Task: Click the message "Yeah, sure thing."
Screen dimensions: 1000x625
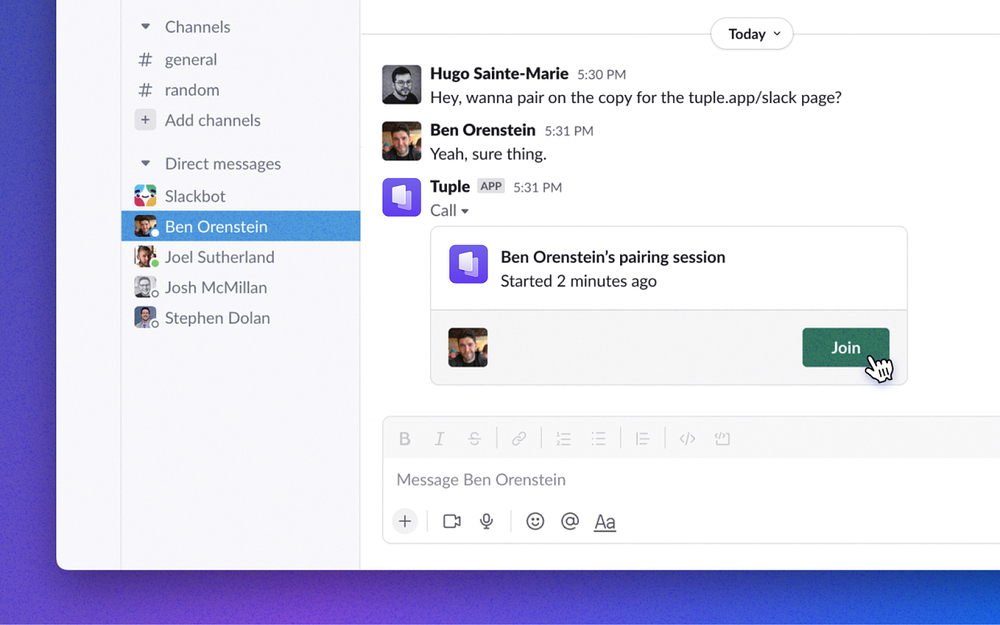Action: click(488, 154)
